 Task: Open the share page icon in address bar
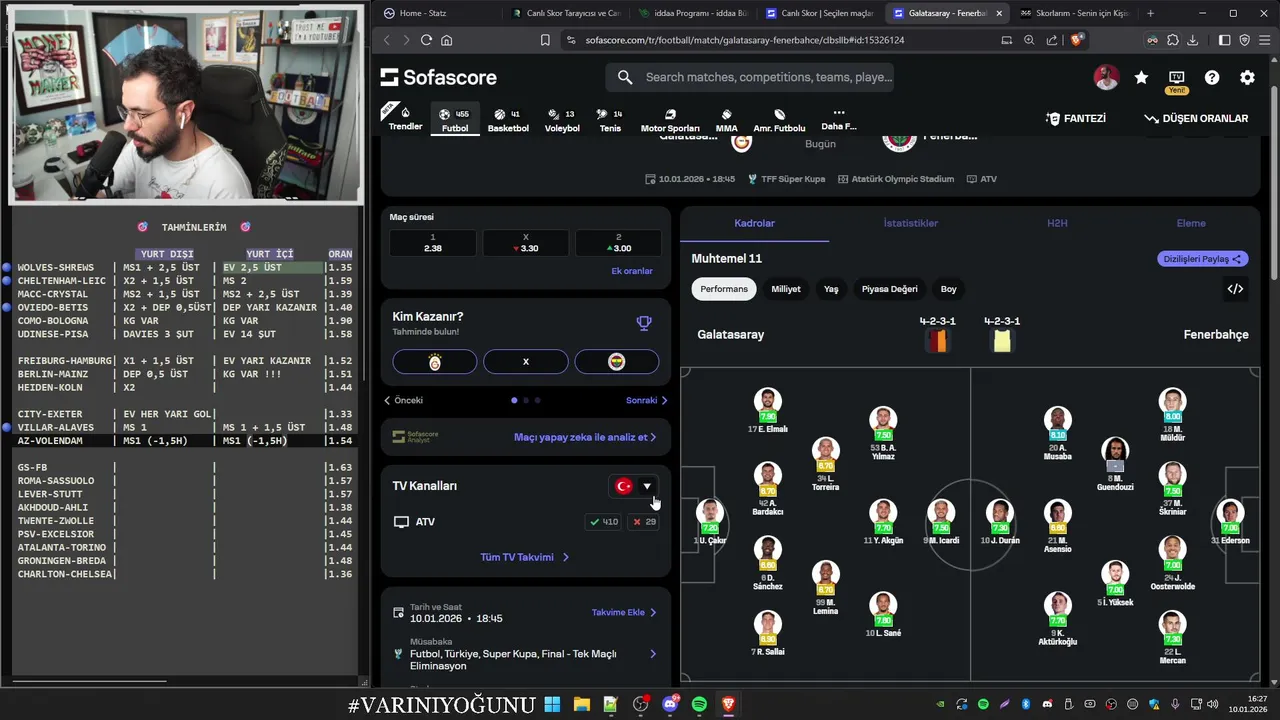[x=1052, y=40]
